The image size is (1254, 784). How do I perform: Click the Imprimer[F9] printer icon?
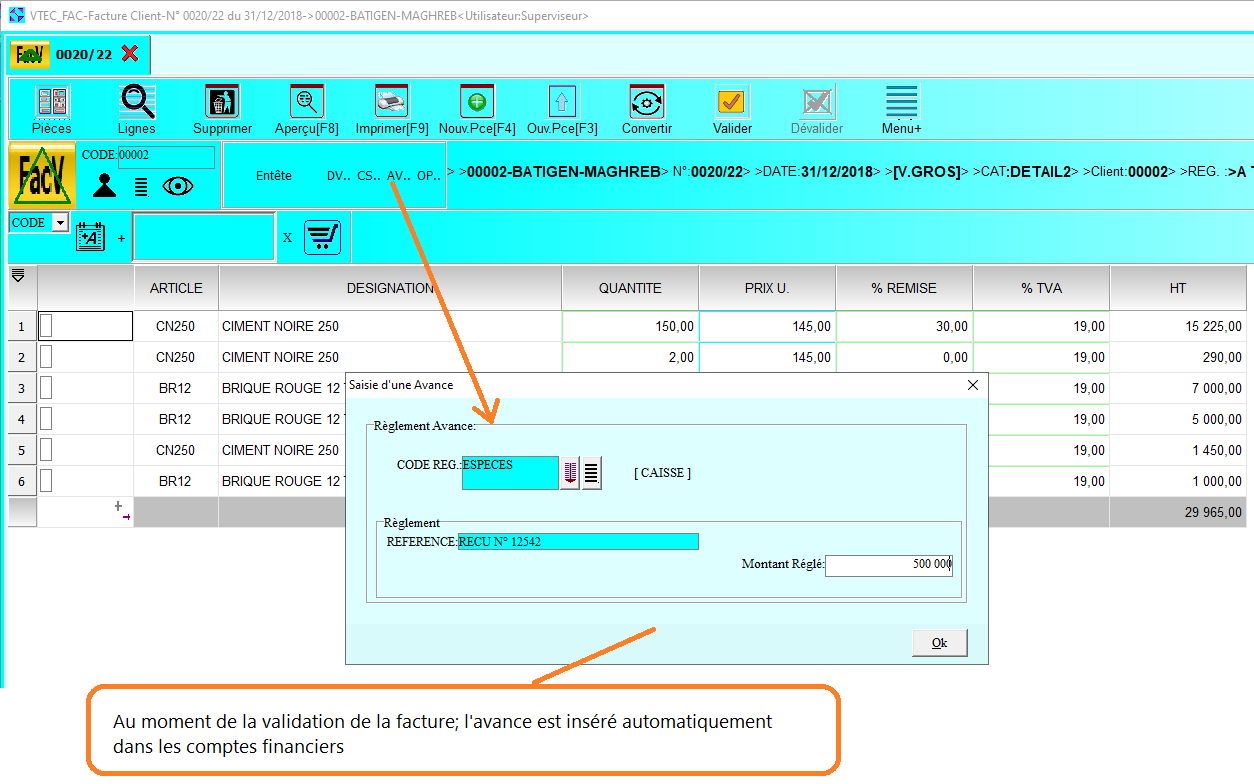point(391,102)
